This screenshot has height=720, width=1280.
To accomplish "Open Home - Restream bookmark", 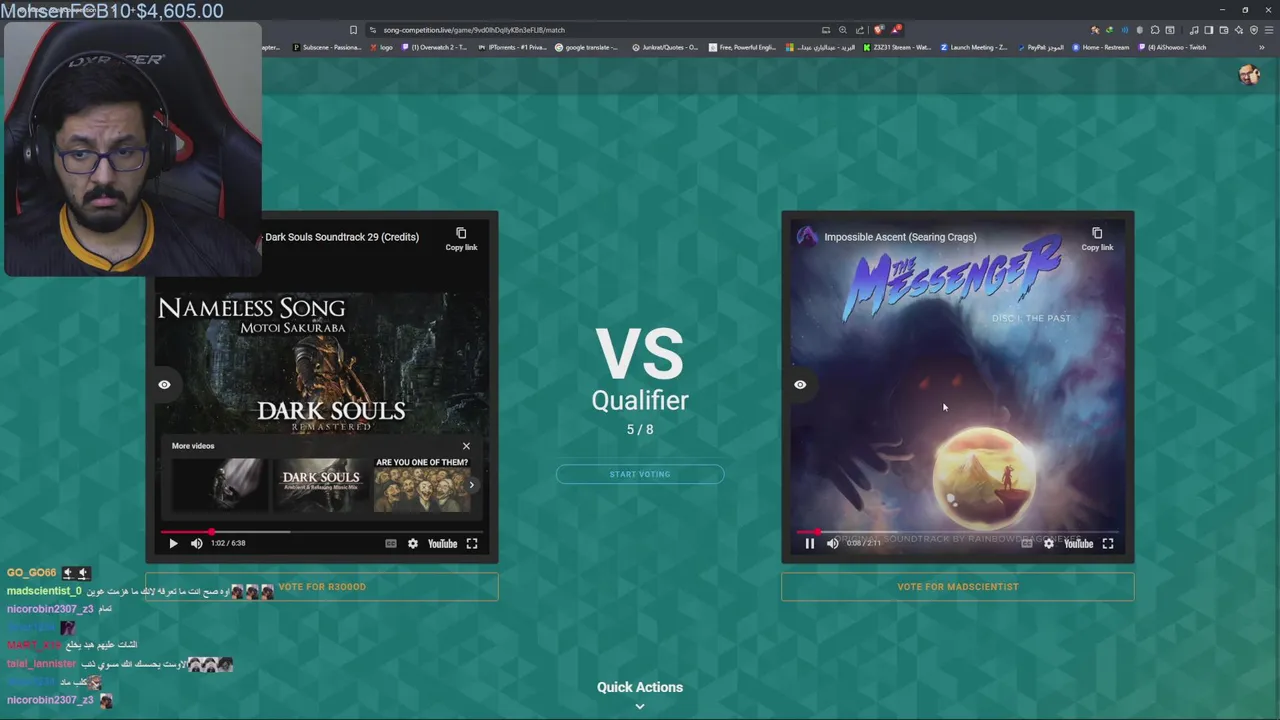I will click(1101, 47).
